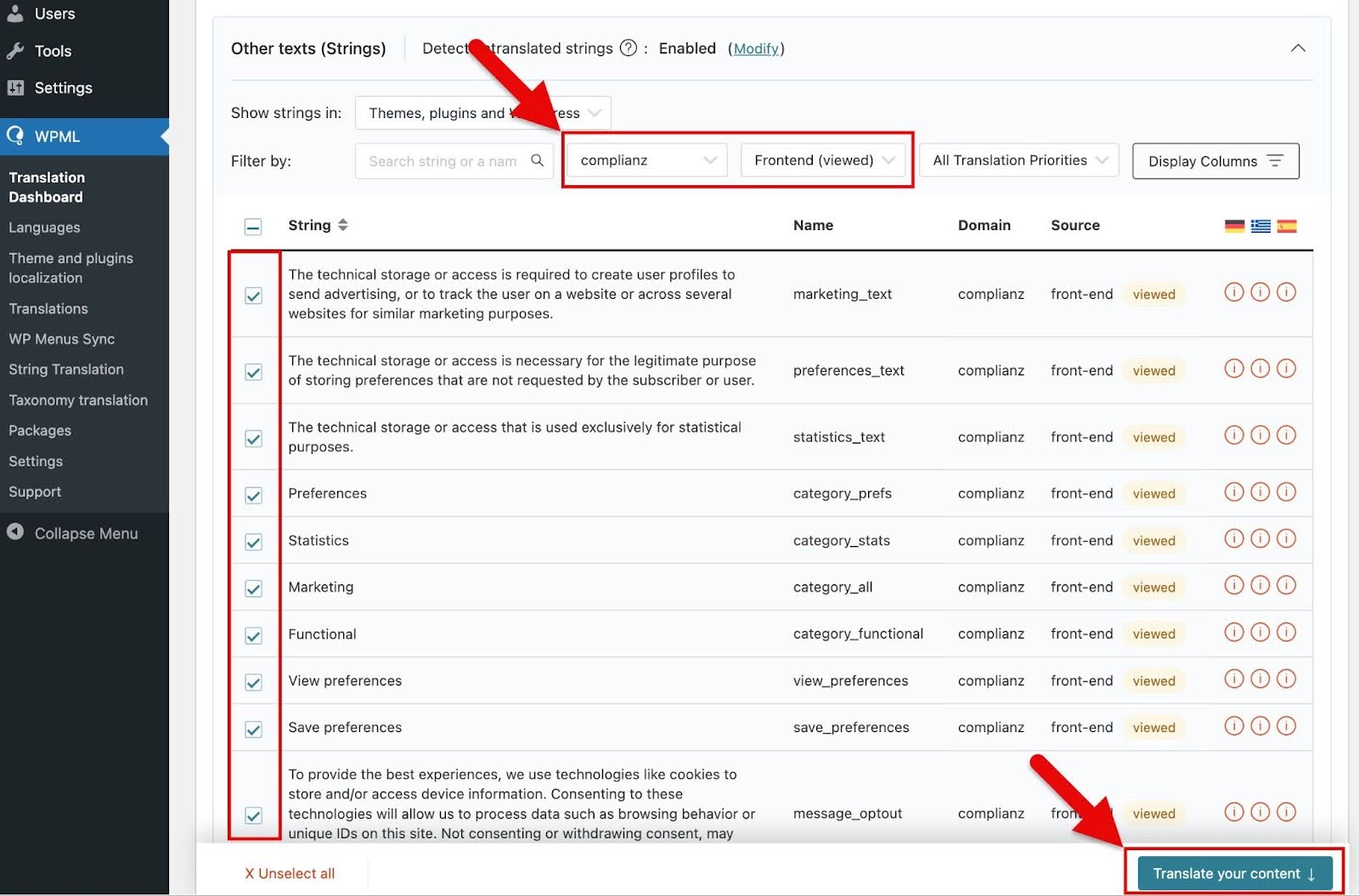Open the All Translation Priorities dropdown
The height and width of the screenshot is (896, 1359).
pos(1019,161)
